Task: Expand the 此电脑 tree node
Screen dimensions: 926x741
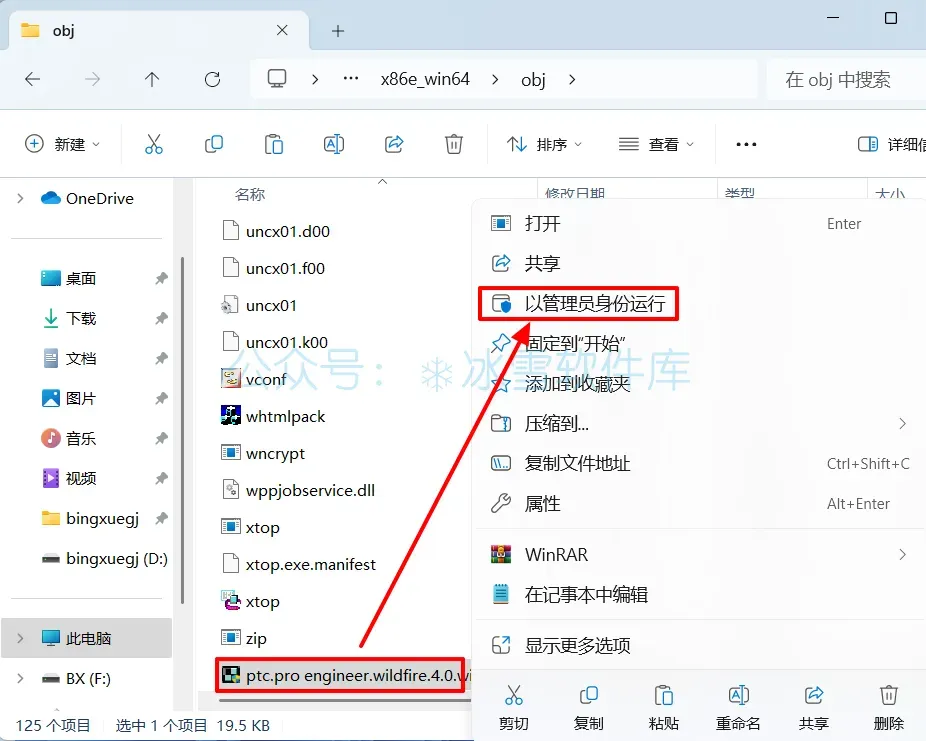Action: pyautogui.click(x=20, y=638)
